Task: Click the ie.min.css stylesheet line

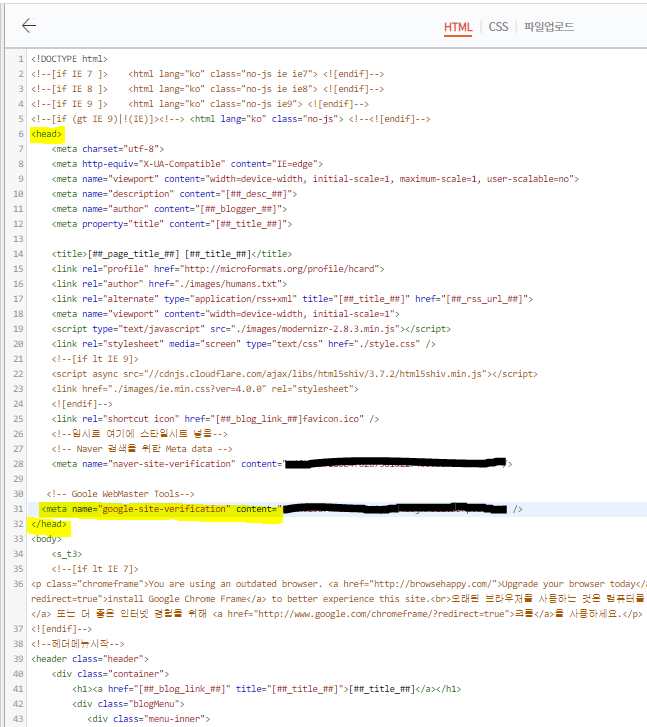Action: click(x=205, y=389)
